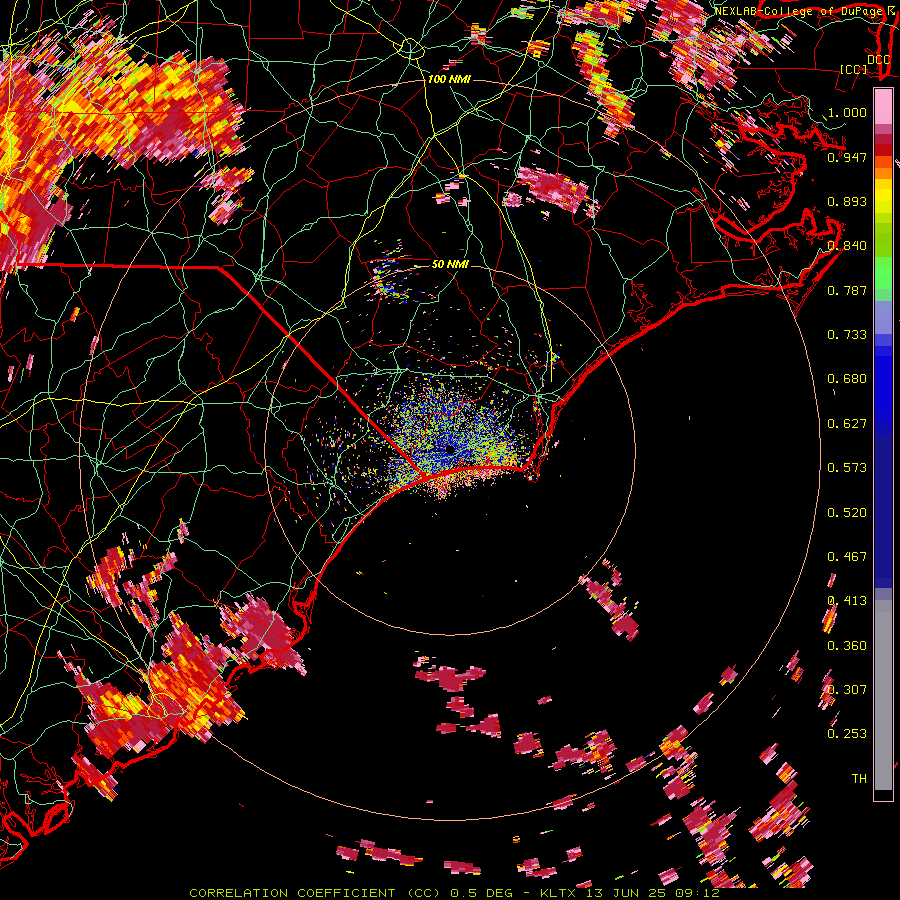Screen dimensions: 900x900
Task: Click the 0.947 scale value
Action: tap(847, 157)
